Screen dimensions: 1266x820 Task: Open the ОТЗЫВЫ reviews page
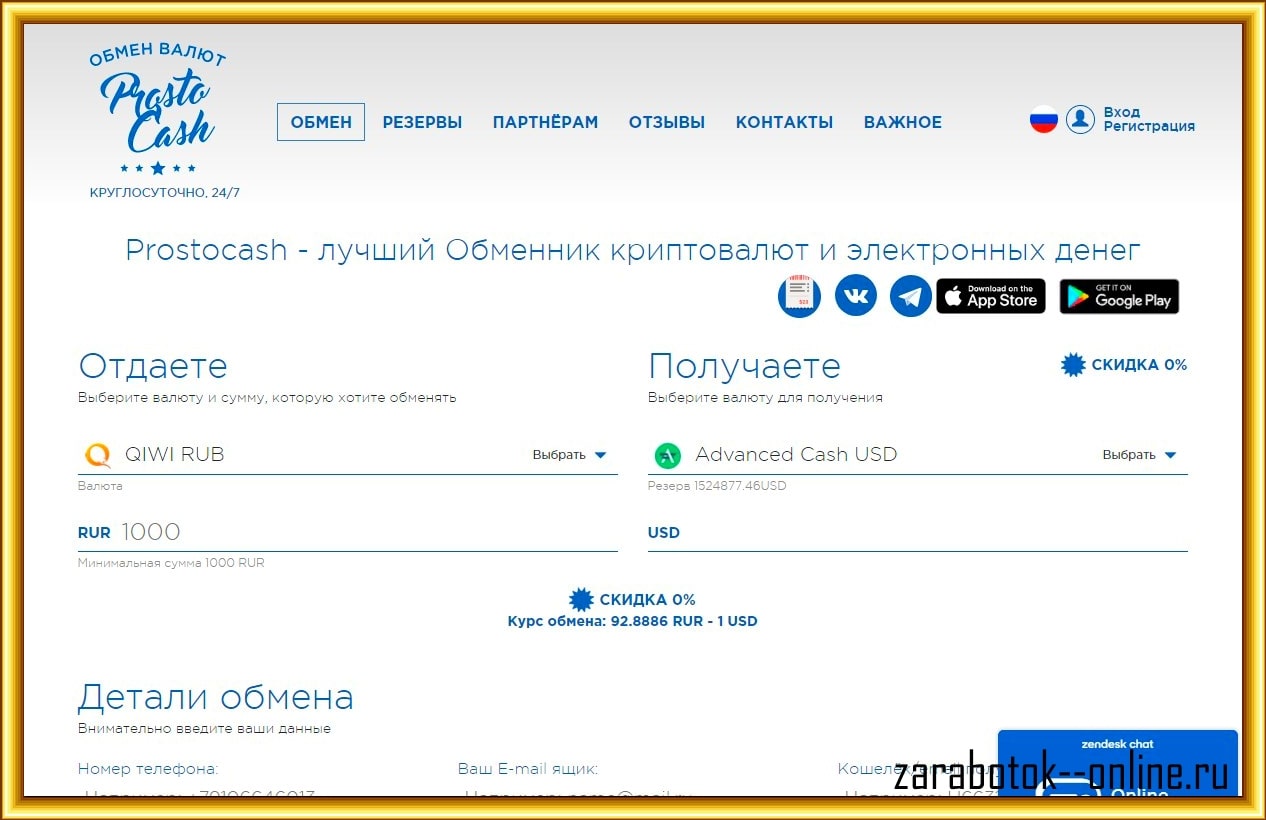[666, 122]
